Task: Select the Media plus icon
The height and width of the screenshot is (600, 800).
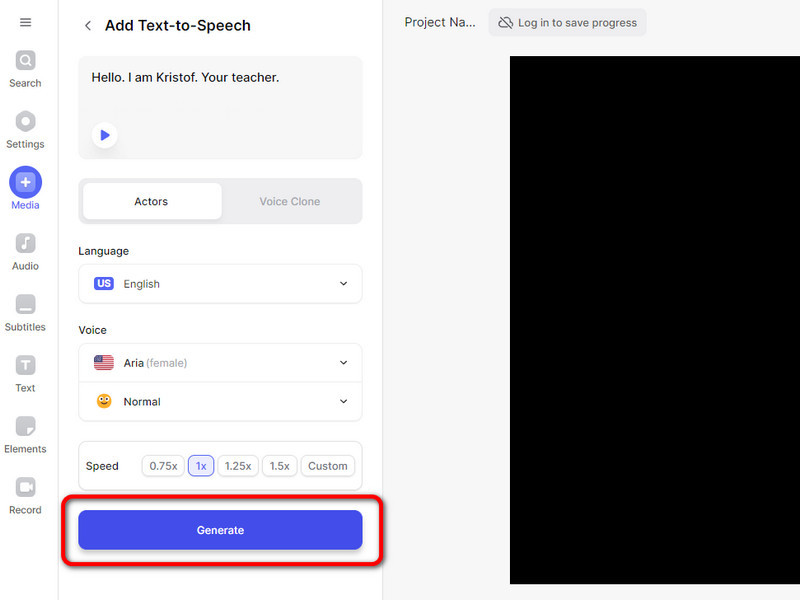Action: tap(25, 183)
